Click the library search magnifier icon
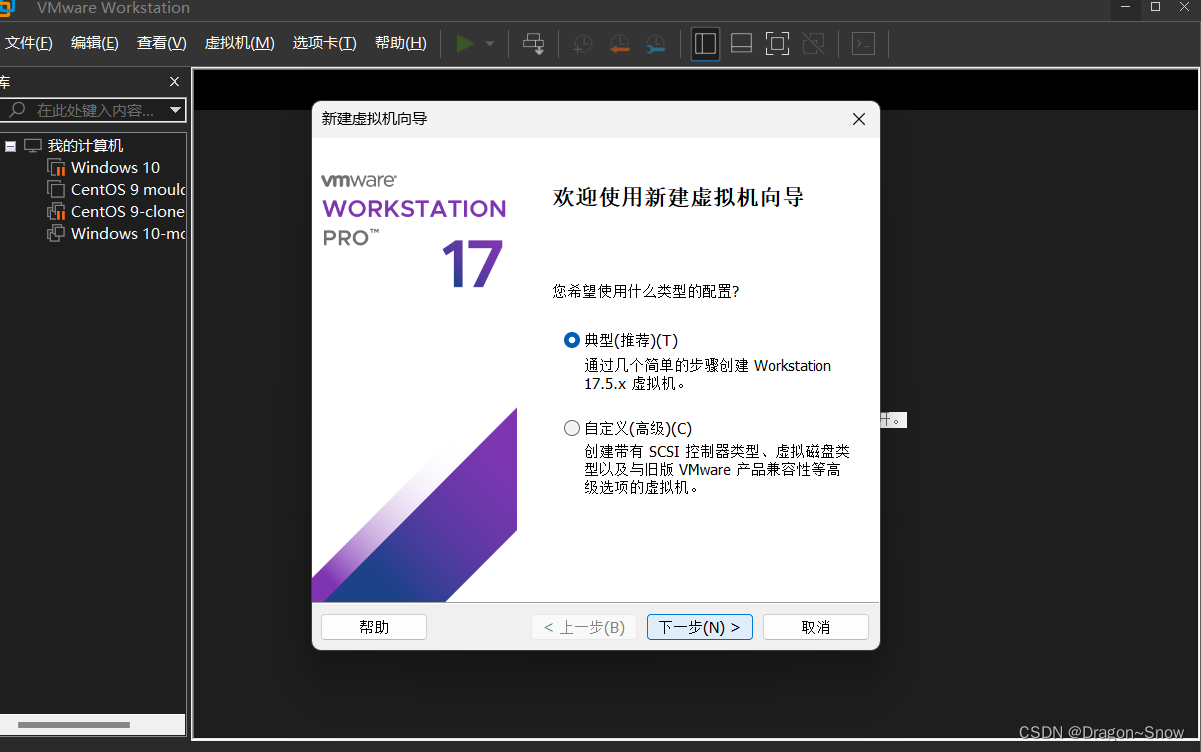Screen dimensions: 1201x752 (x=17, y=110)
